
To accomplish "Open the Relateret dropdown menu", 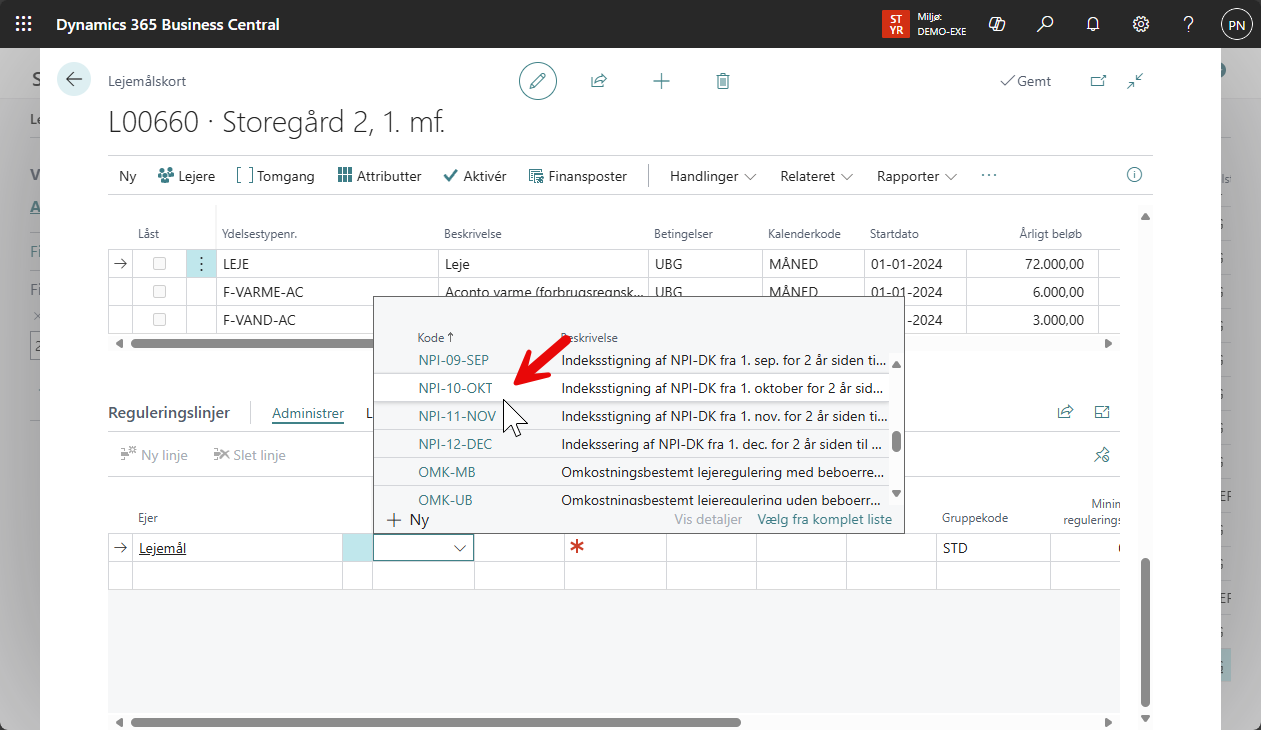I will click(x=816, y=176).
